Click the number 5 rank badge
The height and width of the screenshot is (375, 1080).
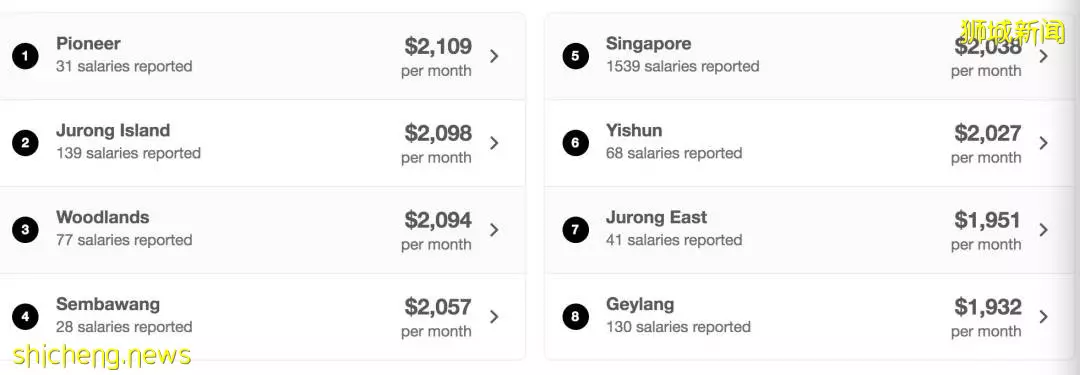(x=575, y=57)
